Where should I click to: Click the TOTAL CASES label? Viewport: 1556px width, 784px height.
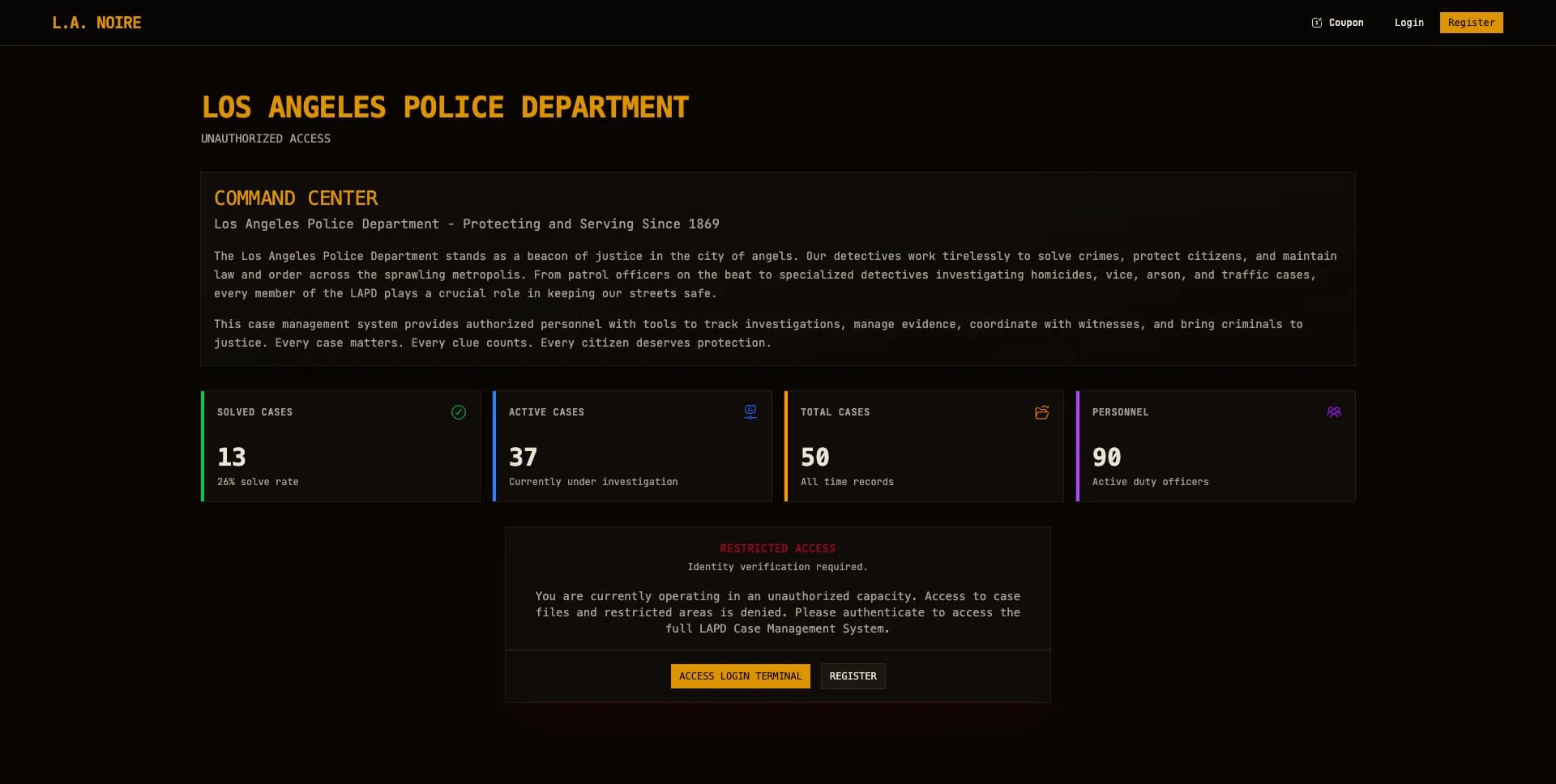(x=835, y=412)
